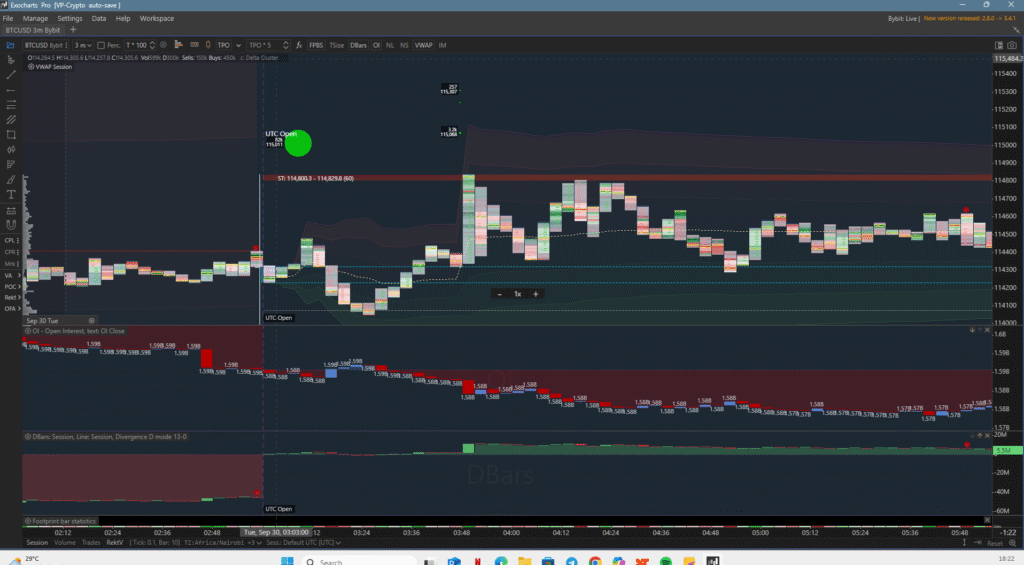Select the brush drawing tool
Image resolution: width=1024 pixels, height=565 pixels.
tap(11, 179)
